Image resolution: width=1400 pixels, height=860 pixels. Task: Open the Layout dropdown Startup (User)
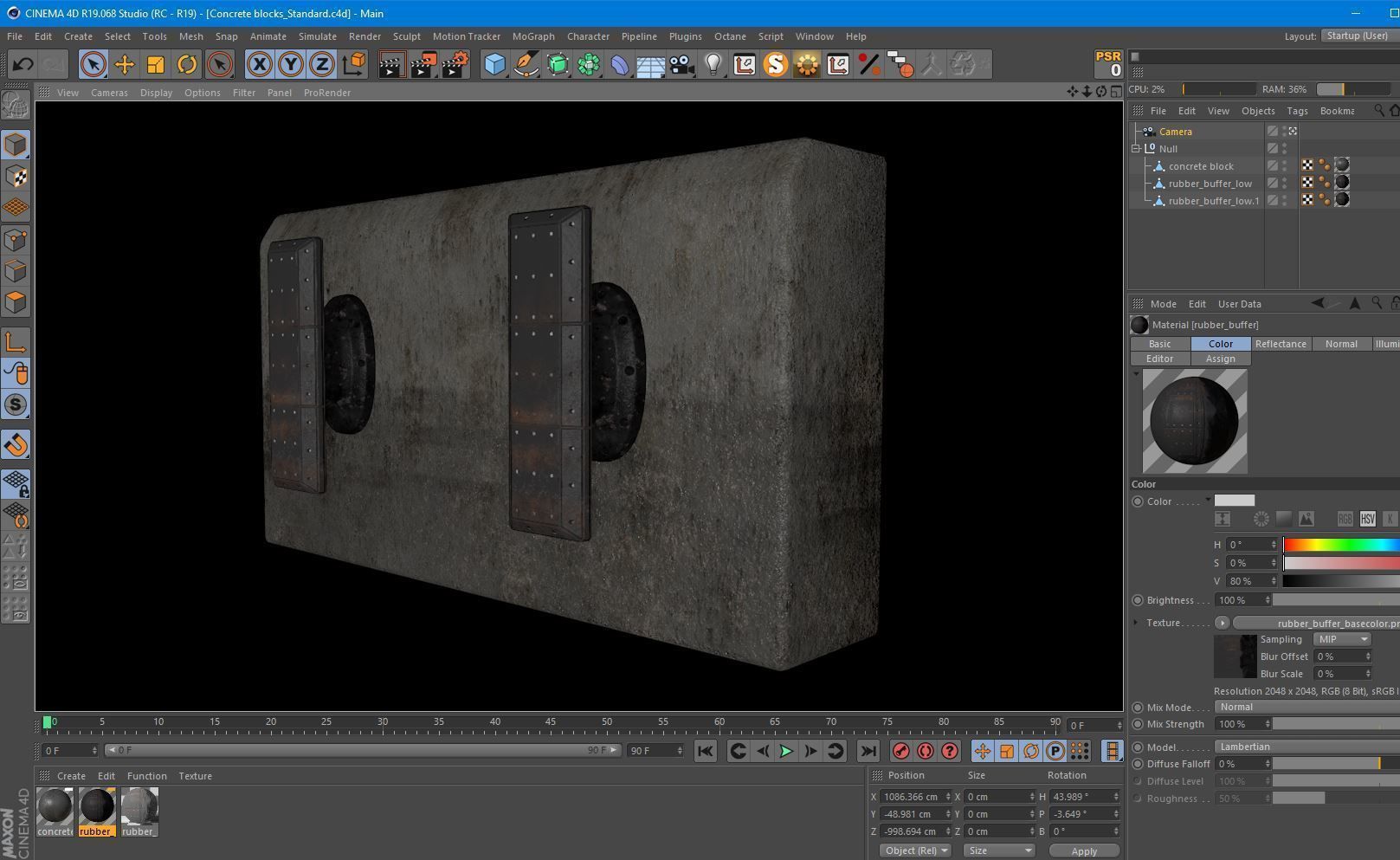pyautogui.click(x=1359, y=36)
